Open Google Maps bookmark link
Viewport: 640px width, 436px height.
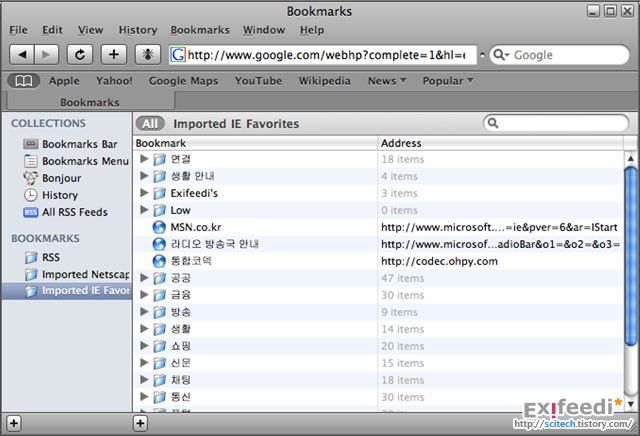pyautogui.click(x=183, y=81)
